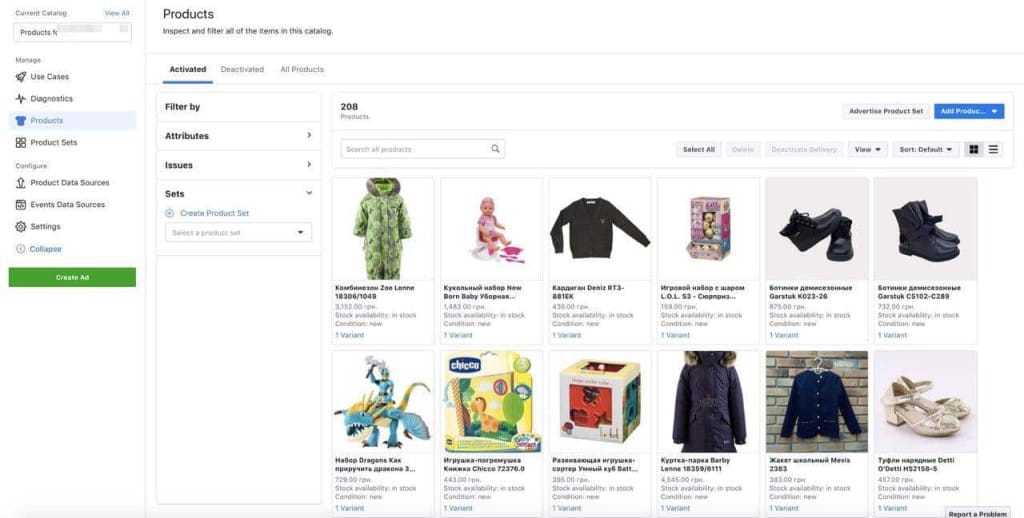
Task: Open the Комбинезон Zoe Lenne product thumbnail
Action: 383,229
